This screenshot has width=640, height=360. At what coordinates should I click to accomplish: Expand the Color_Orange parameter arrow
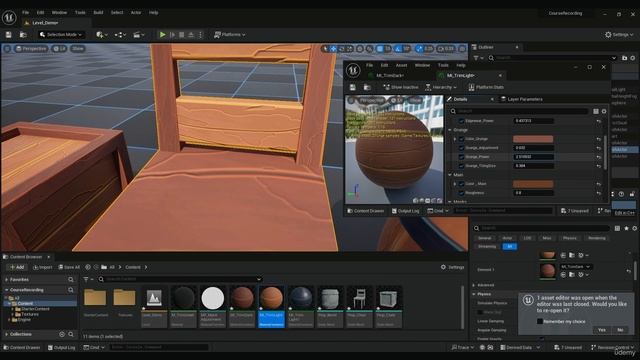point(455,139)
